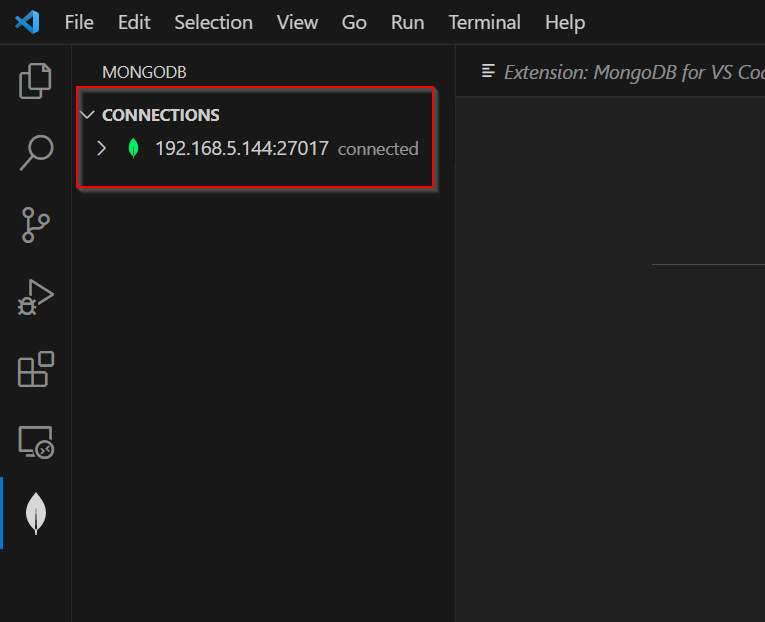Open the Help menu
The height and width of the screenshot is (622, 765).
click(x=565, y=22)
